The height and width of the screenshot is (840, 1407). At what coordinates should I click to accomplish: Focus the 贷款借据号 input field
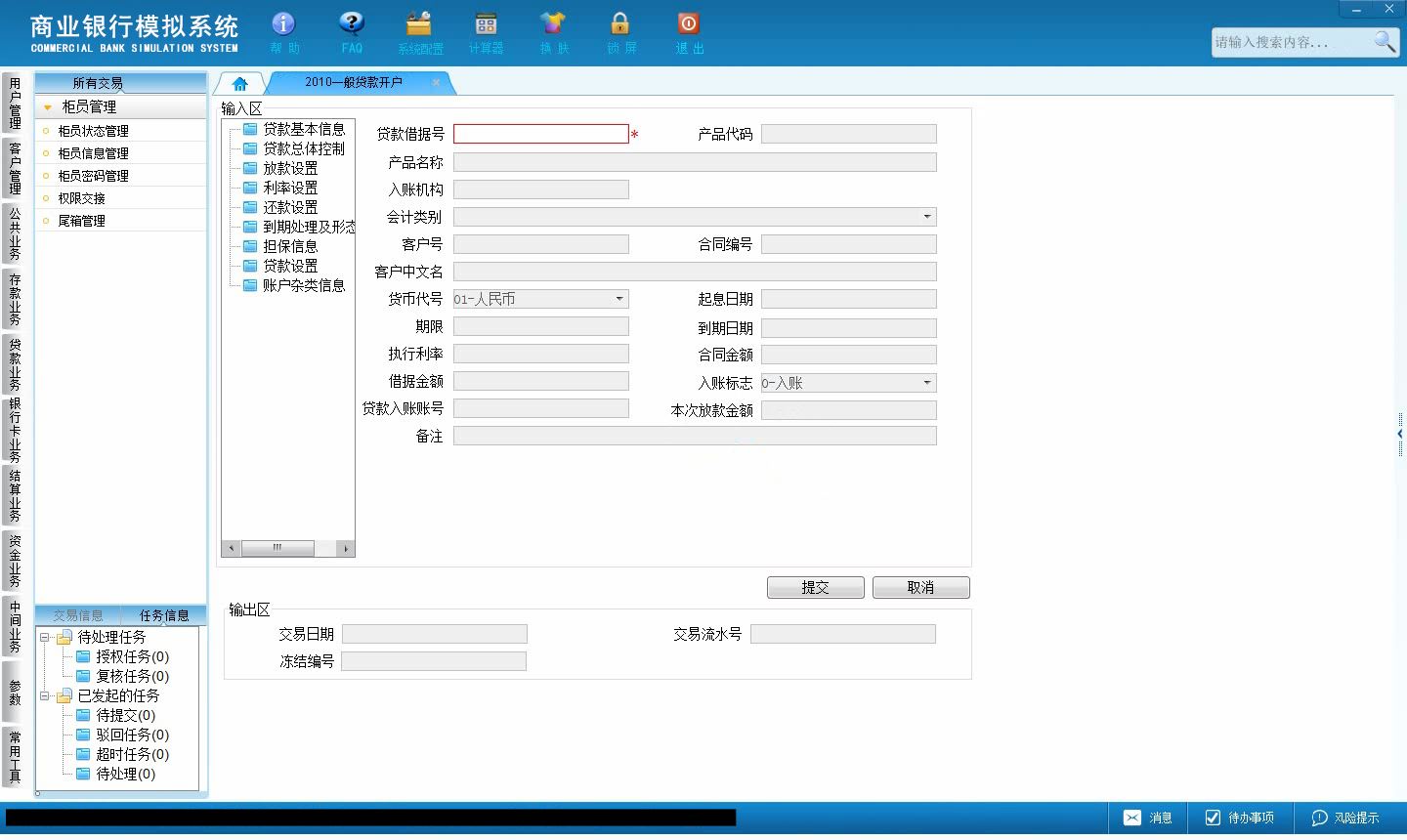(x=541, y=134)
